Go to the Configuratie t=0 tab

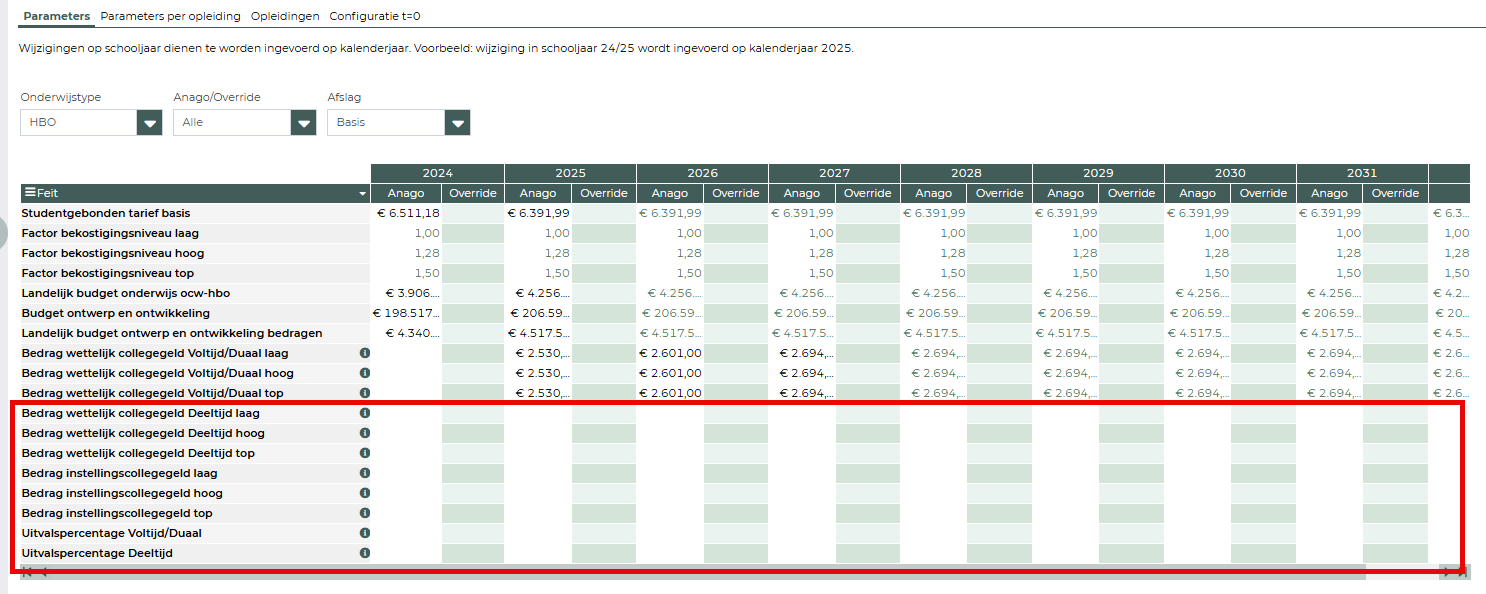pyautogui.click(x=375, y=16)
